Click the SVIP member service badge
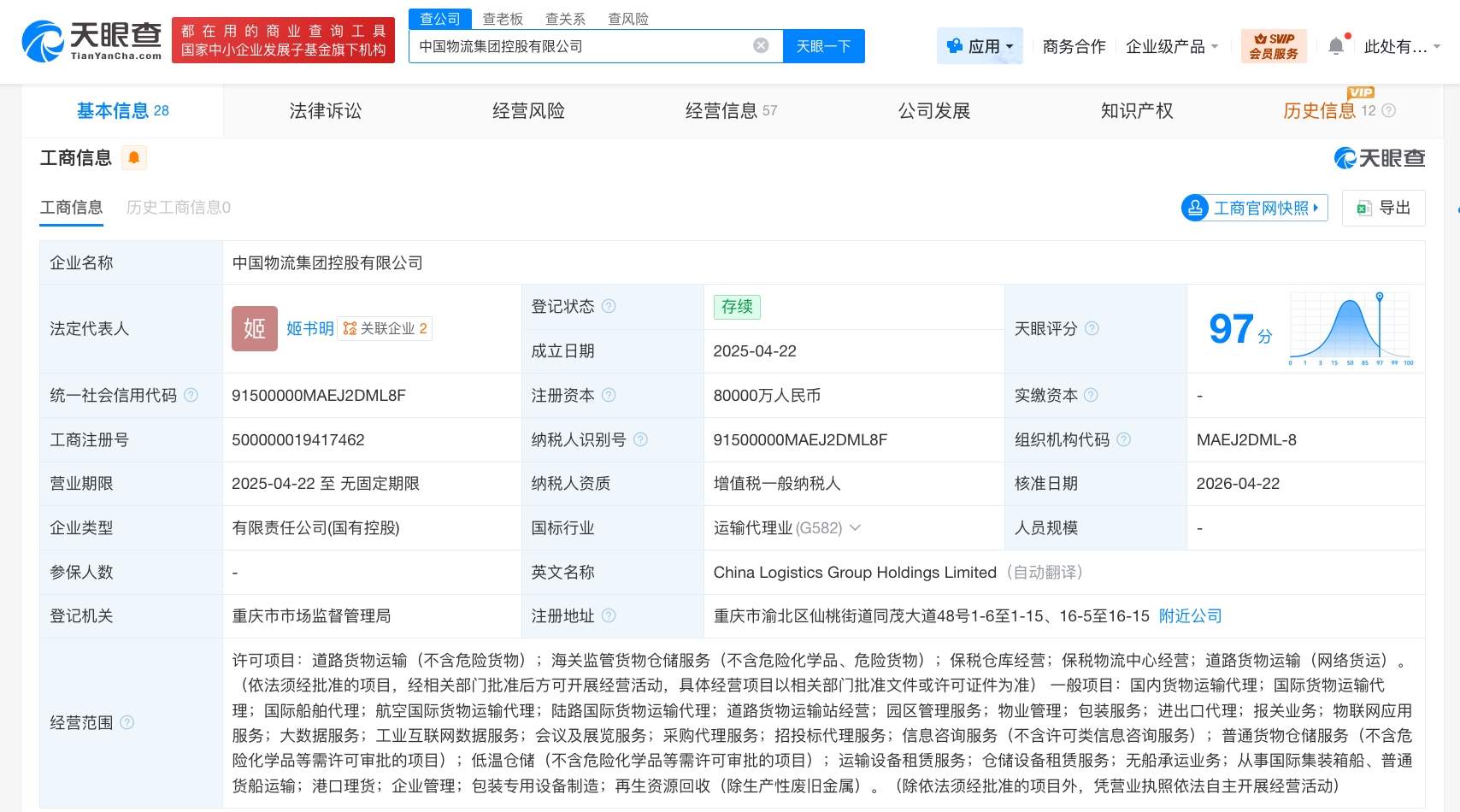 point(1273,46)
